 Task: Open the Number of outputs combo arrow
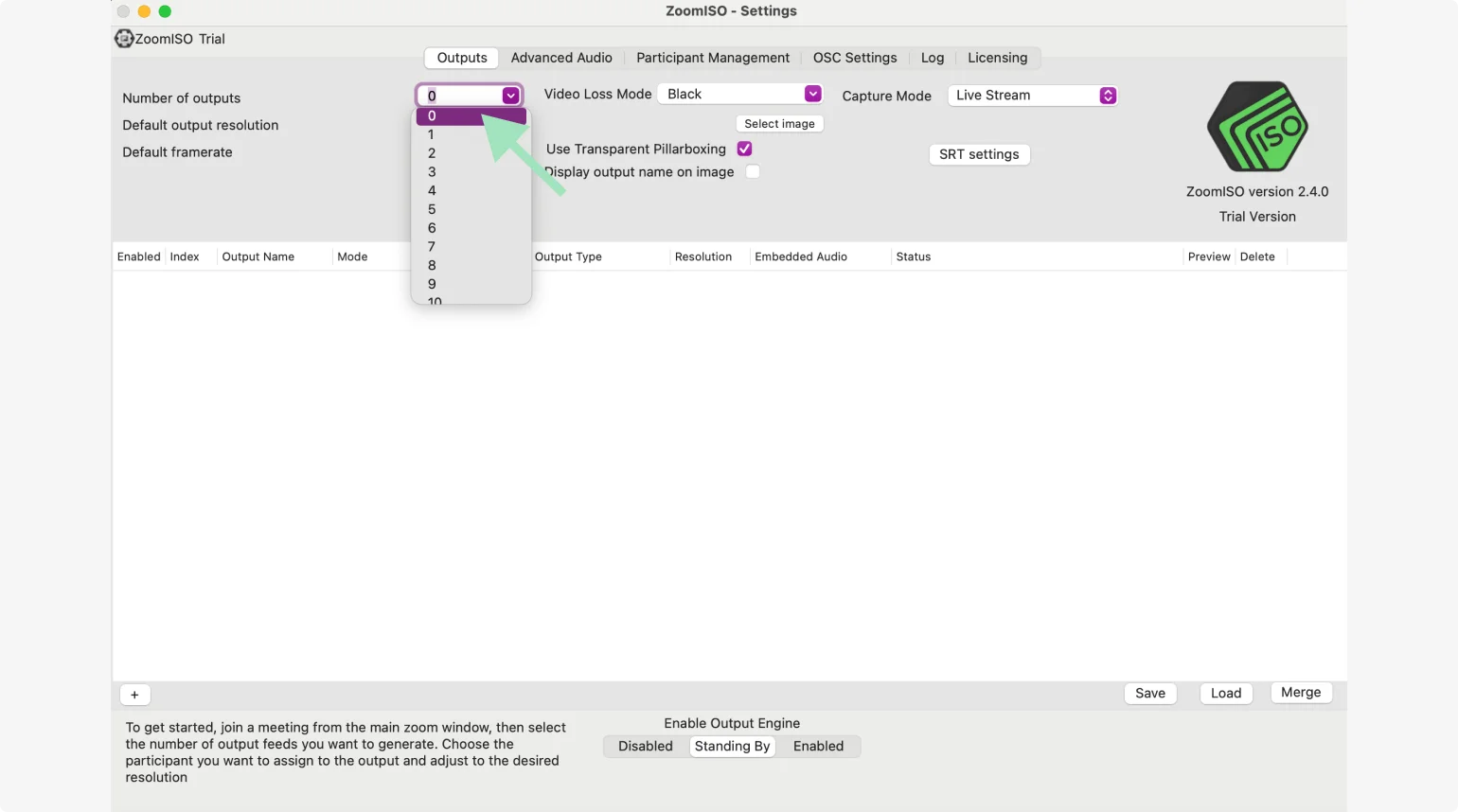510,96
